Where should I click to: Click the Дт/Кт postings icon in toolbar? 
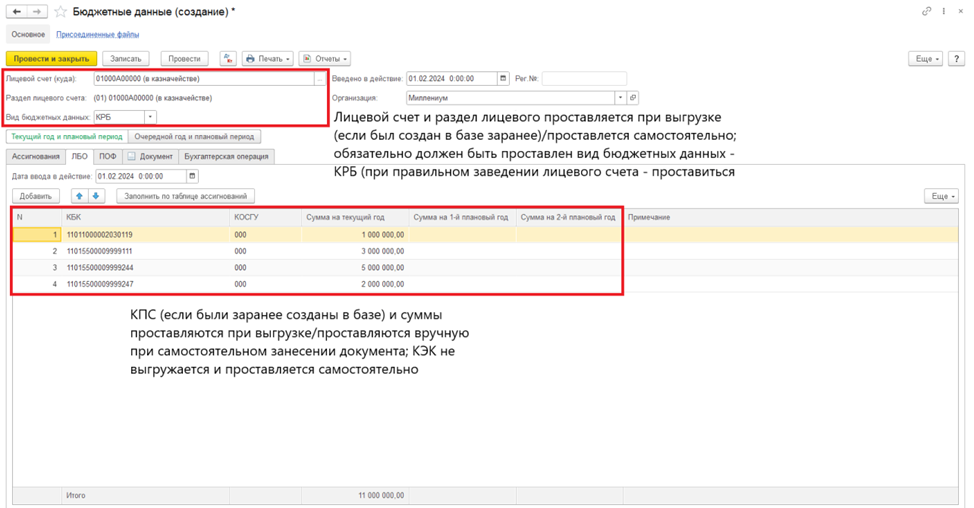[x=228, y=58]
